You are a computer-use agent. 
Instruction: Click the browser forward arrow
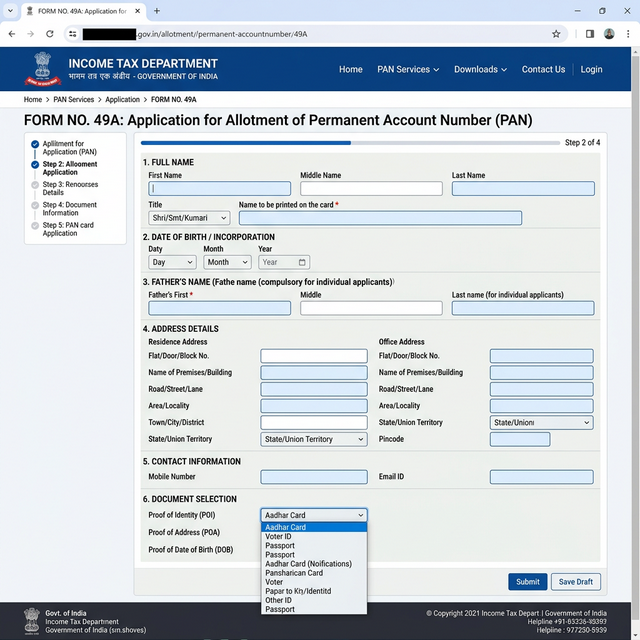pos(31,34)
